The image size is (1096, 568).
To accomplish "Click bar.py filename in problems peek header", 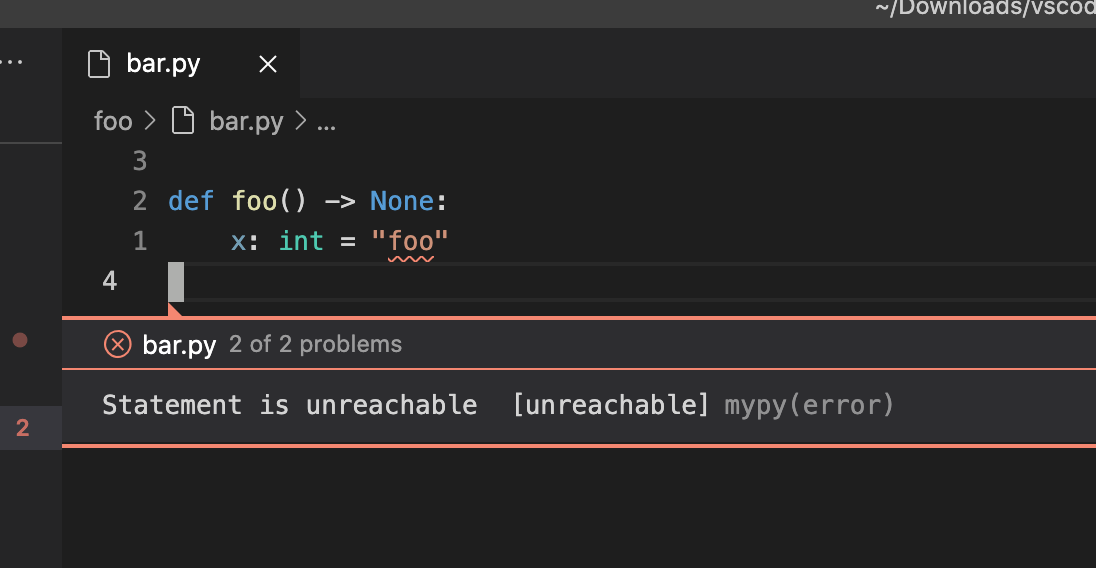I will [x=179, y=344].
